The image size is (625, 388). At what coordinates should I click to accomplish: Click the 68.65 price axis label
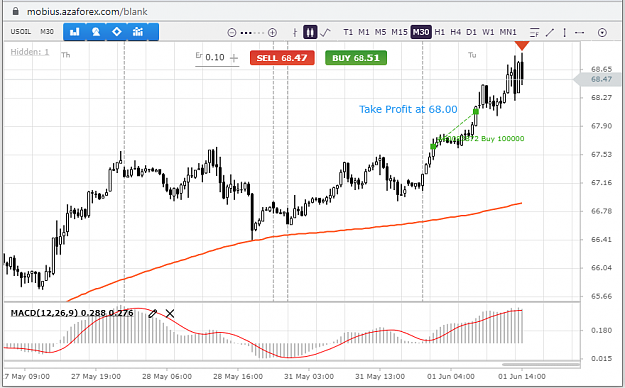point(601,69)
